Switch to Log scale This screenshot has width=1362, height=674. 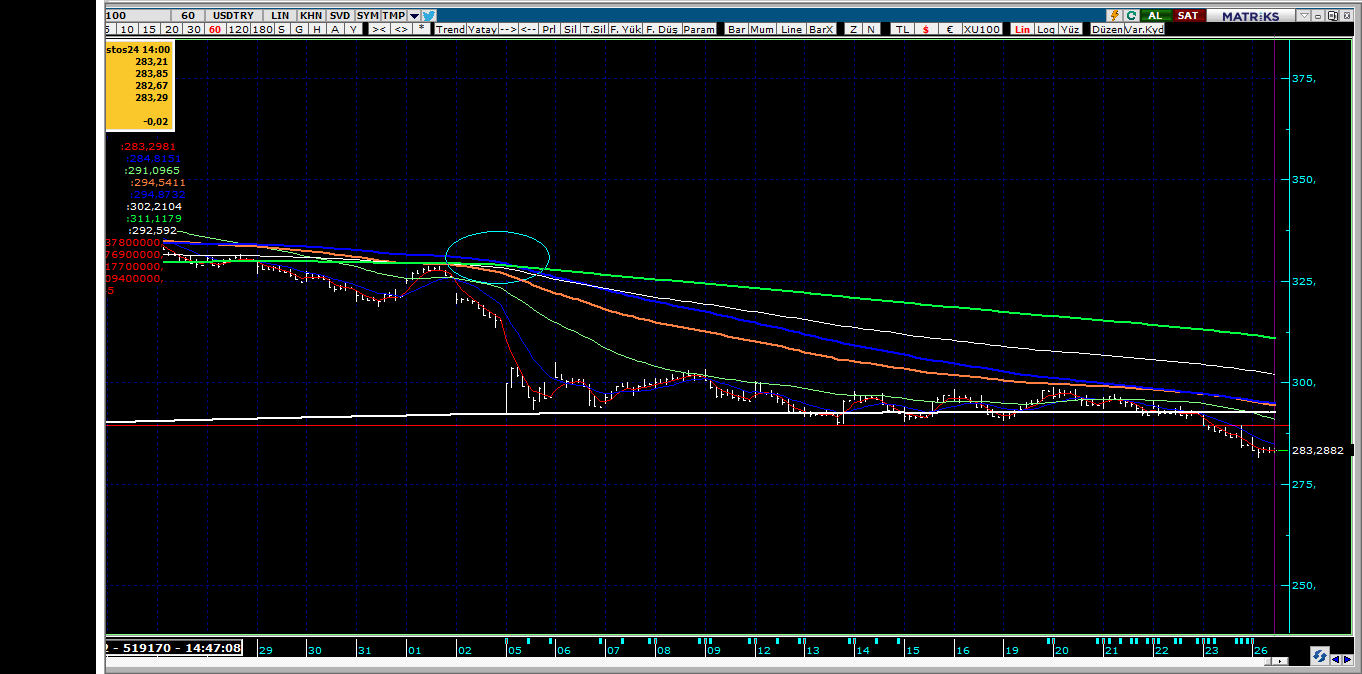(x=1045, y=30)
